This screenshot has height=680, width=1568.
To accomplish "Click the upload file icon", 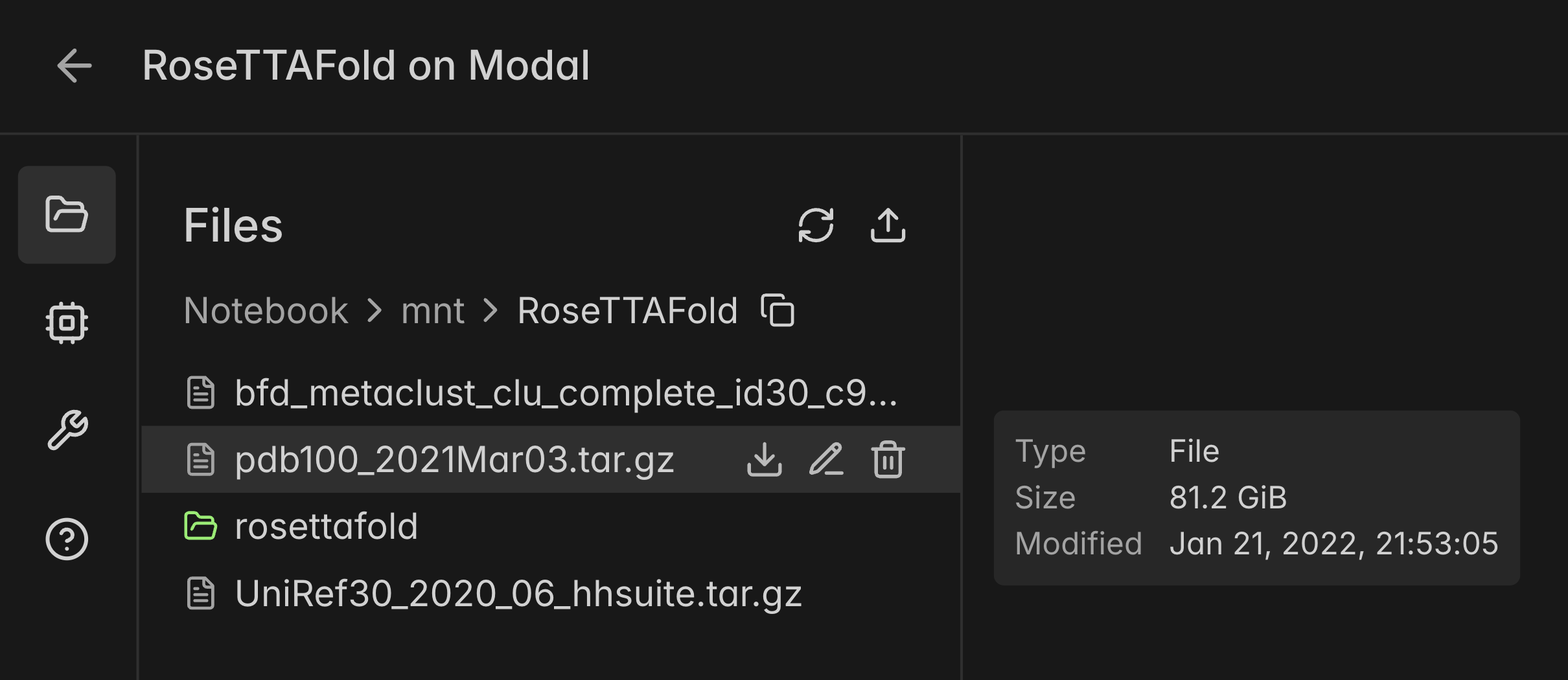I will coord(888,225).
